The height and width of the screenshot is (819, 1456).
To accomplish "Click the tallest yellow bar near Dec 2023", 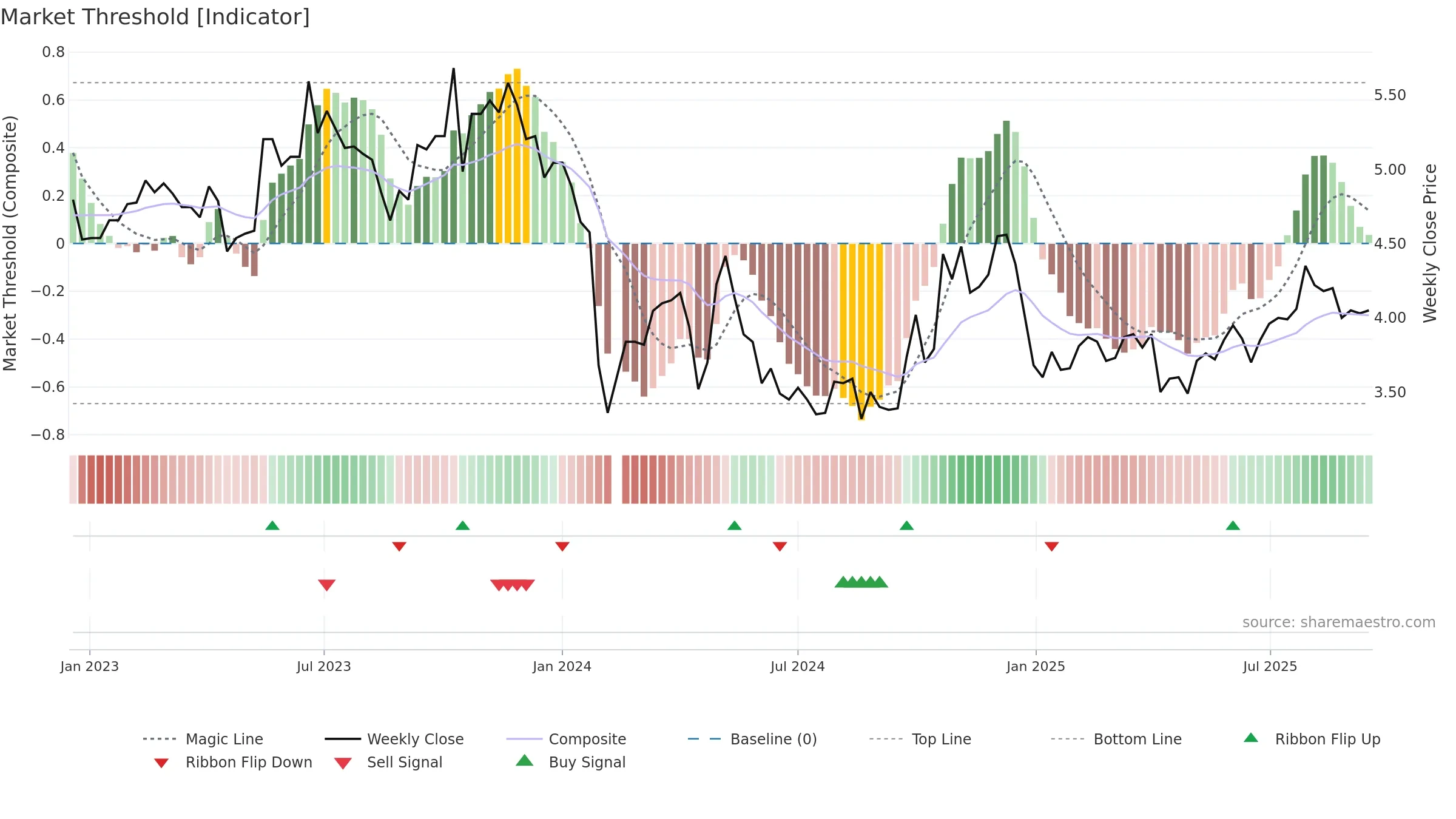I will 517,156.
